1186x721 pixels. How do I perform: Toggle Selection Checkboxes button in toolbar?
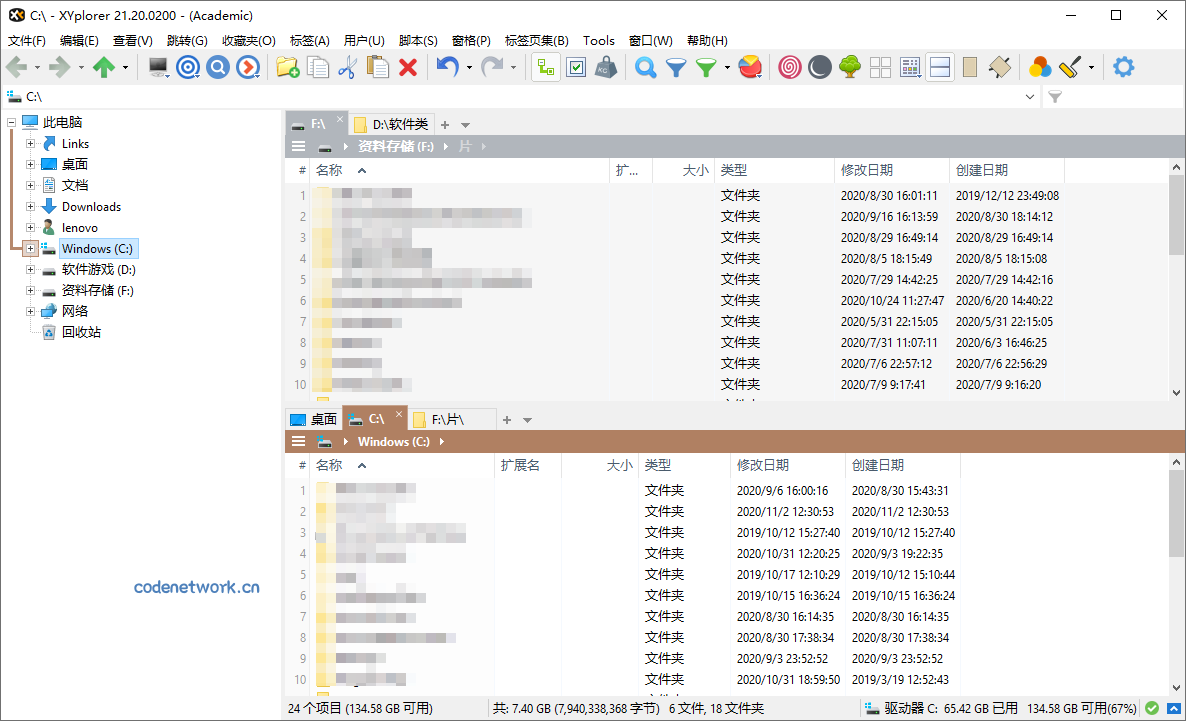576,67
